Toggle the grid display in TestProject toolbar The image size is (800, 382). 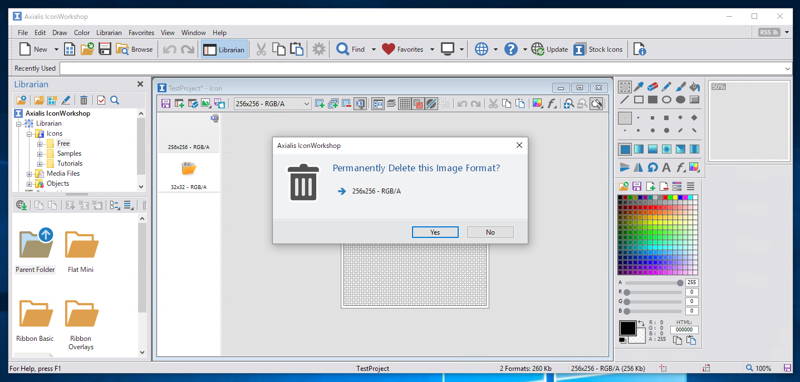(x=404, y=104)
